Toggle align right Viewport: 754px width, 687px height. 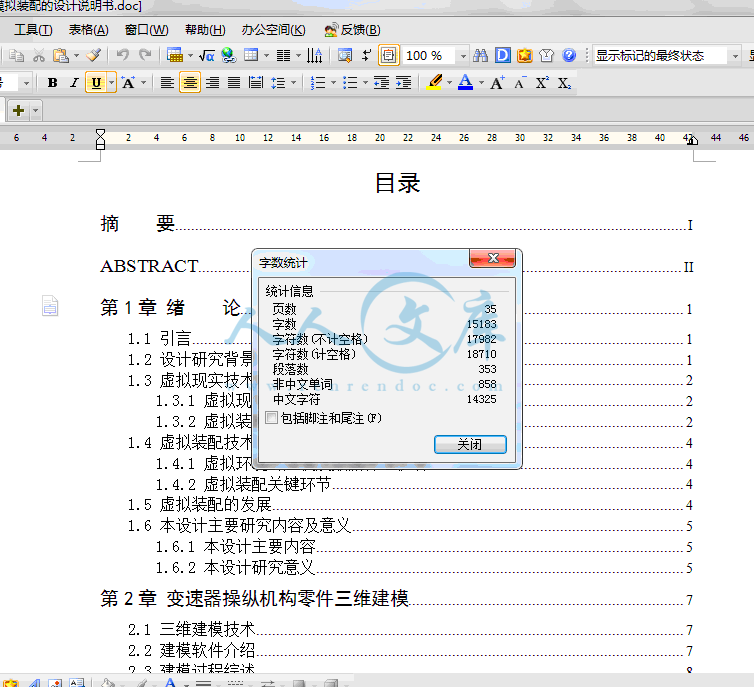212,83
